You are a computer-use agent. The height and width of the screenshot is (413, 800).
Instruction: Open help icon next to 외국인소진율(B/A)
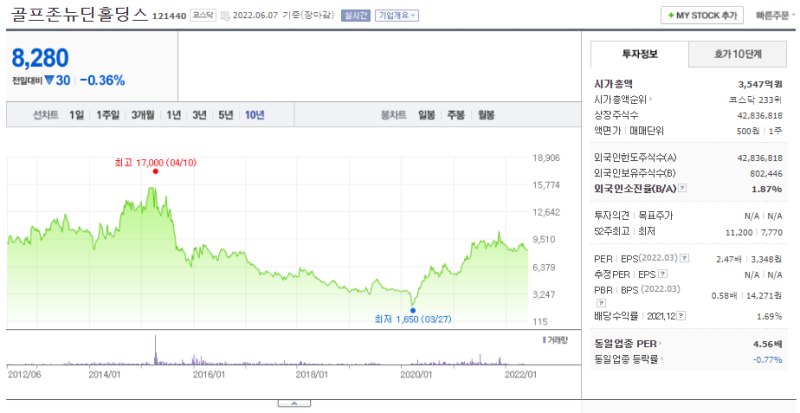point(683,188)
